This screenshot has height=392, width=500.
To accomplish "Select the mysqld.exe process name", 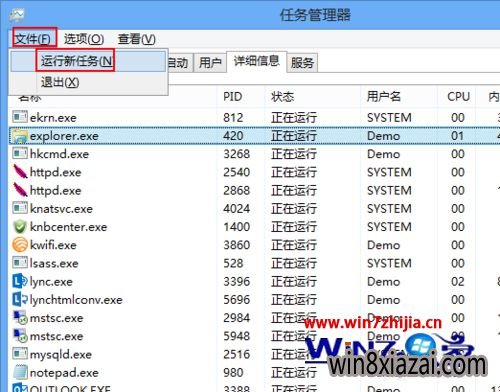I will coord(61,355).
